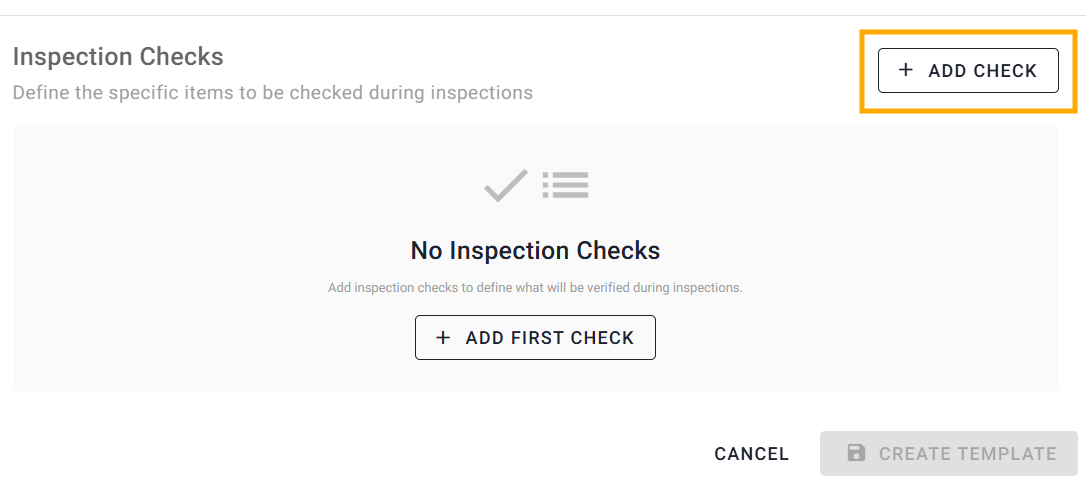This screenshot has width=1086, height=482.
Task: Click the "Inspection Checks" section title
Action: [118, 56]
